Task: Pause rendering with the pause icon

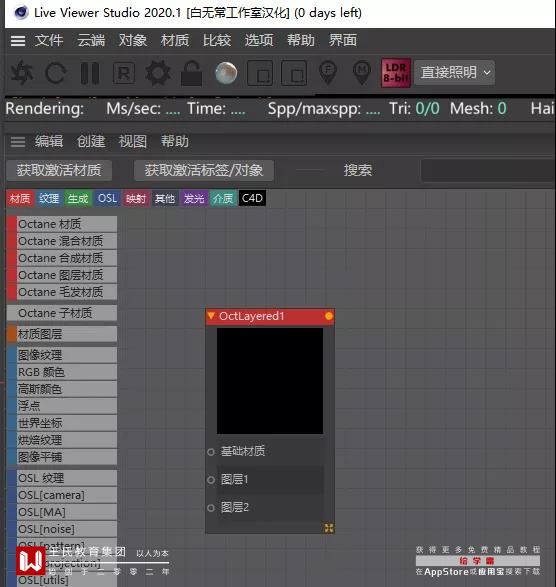Action: point(90,73)
